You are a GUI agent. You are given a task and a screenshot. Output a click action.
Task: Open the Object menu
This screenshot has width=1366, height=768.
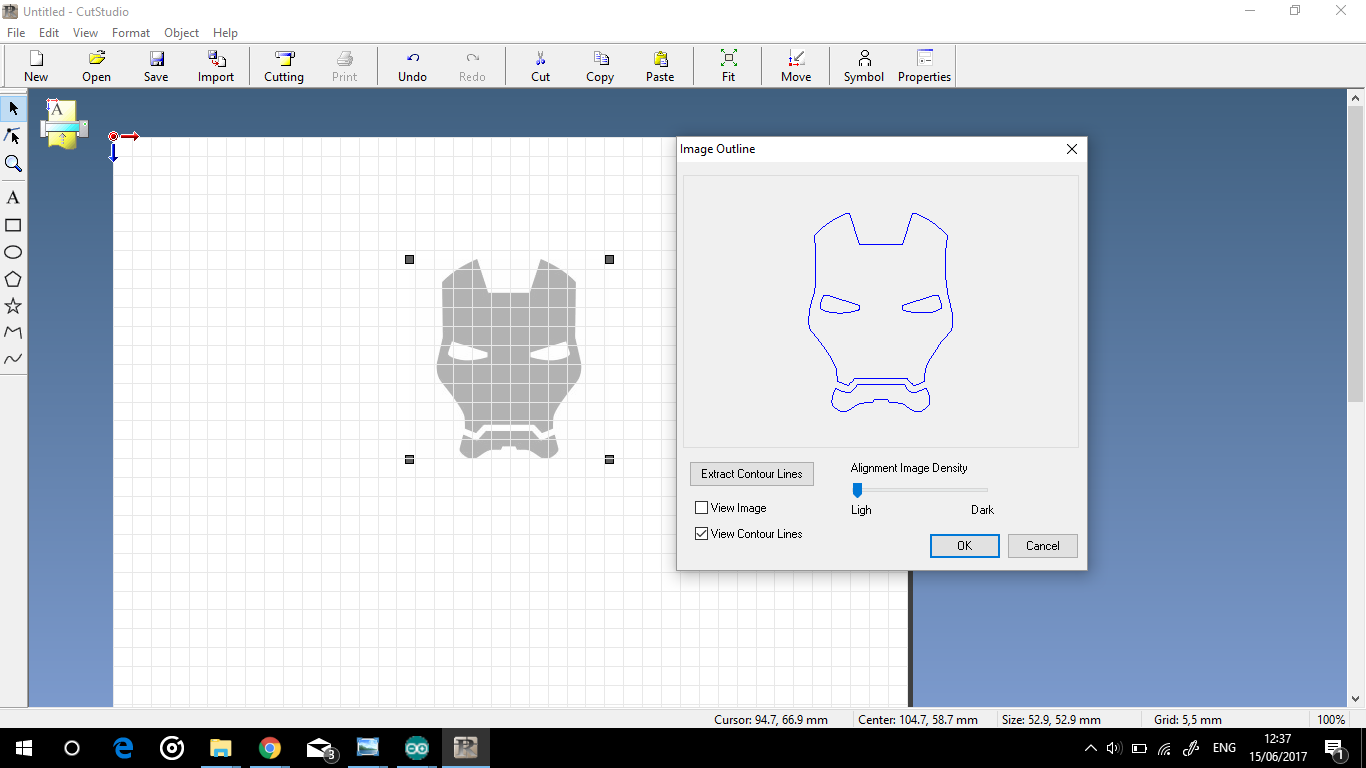182,33
